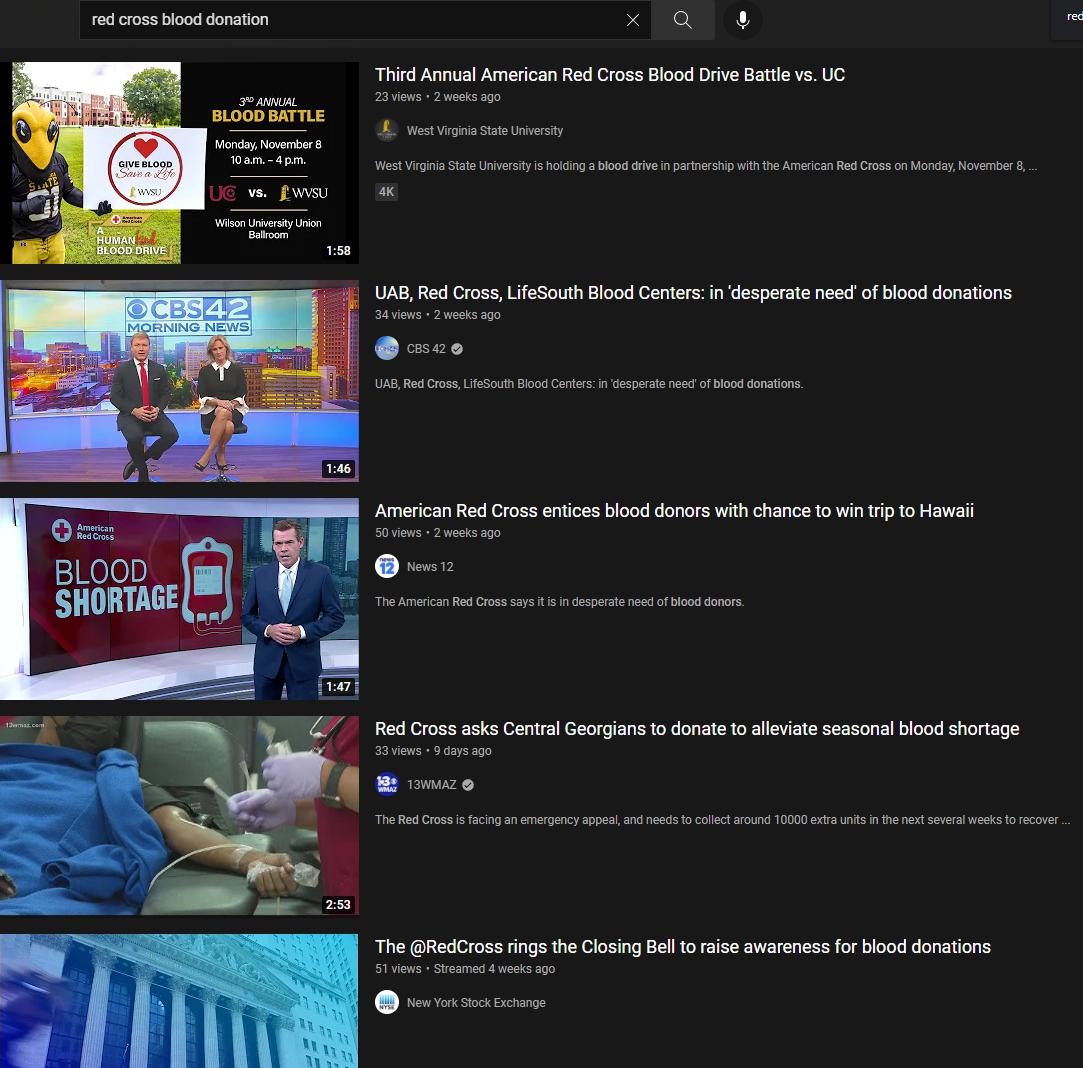
Task: Clear the search box with the X icon
Action: [633, 20]
